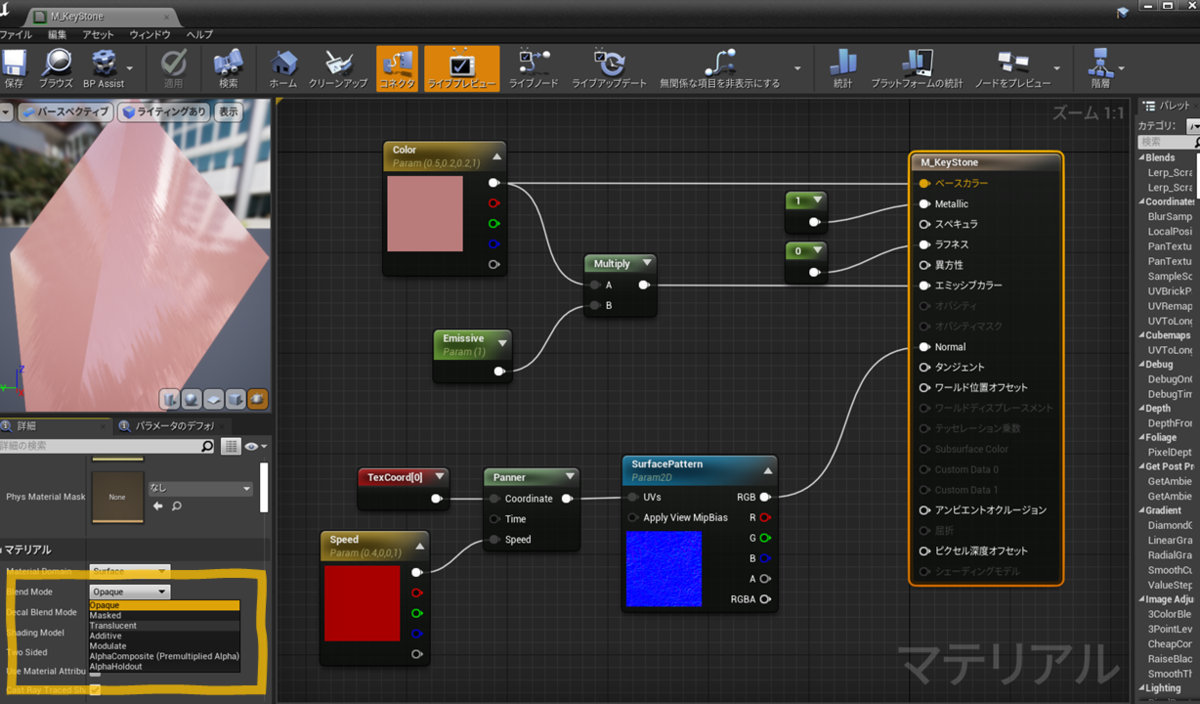This screenshot has height=704, width=1200.
Task: Choose AlphaComposite (Premultiplied Alpha) option
Action: [164, 656]
